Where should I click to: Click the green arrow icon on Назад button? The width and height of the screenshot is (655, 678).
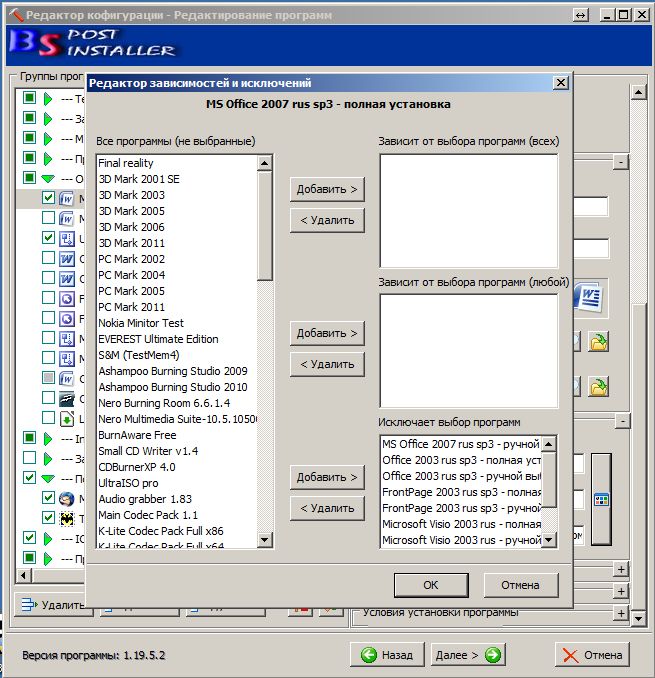tap(370, 655)
